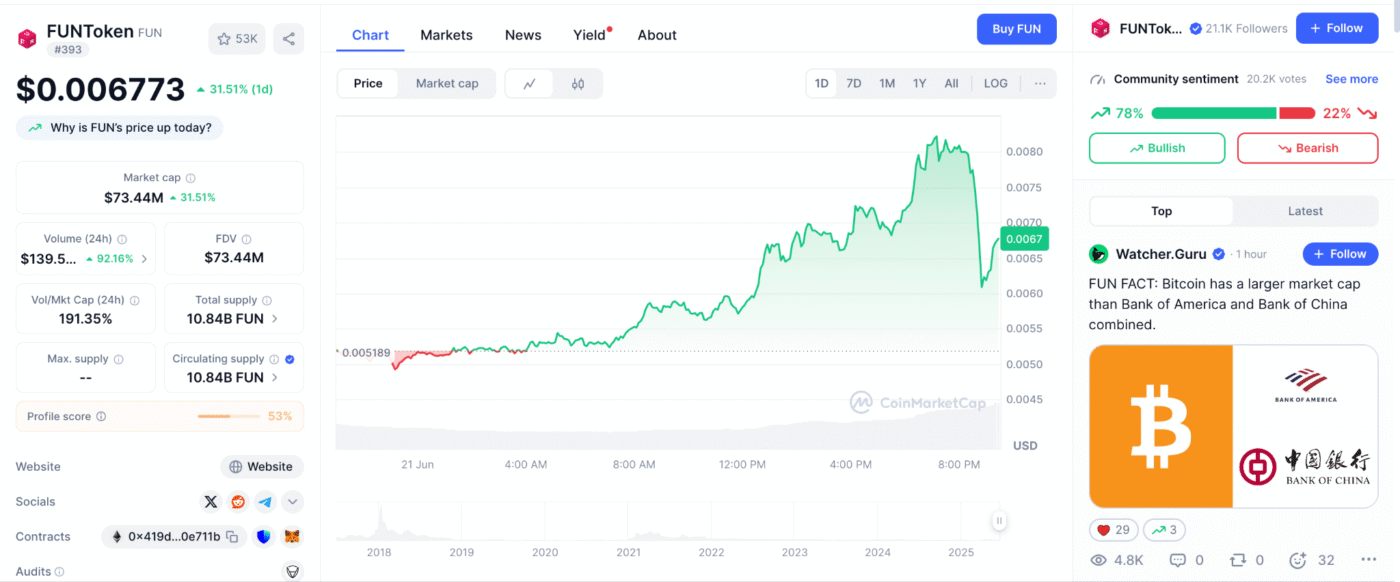This screenshot has width=1400, height=582.
Task: Open the Yield tab
Action: 590,35
